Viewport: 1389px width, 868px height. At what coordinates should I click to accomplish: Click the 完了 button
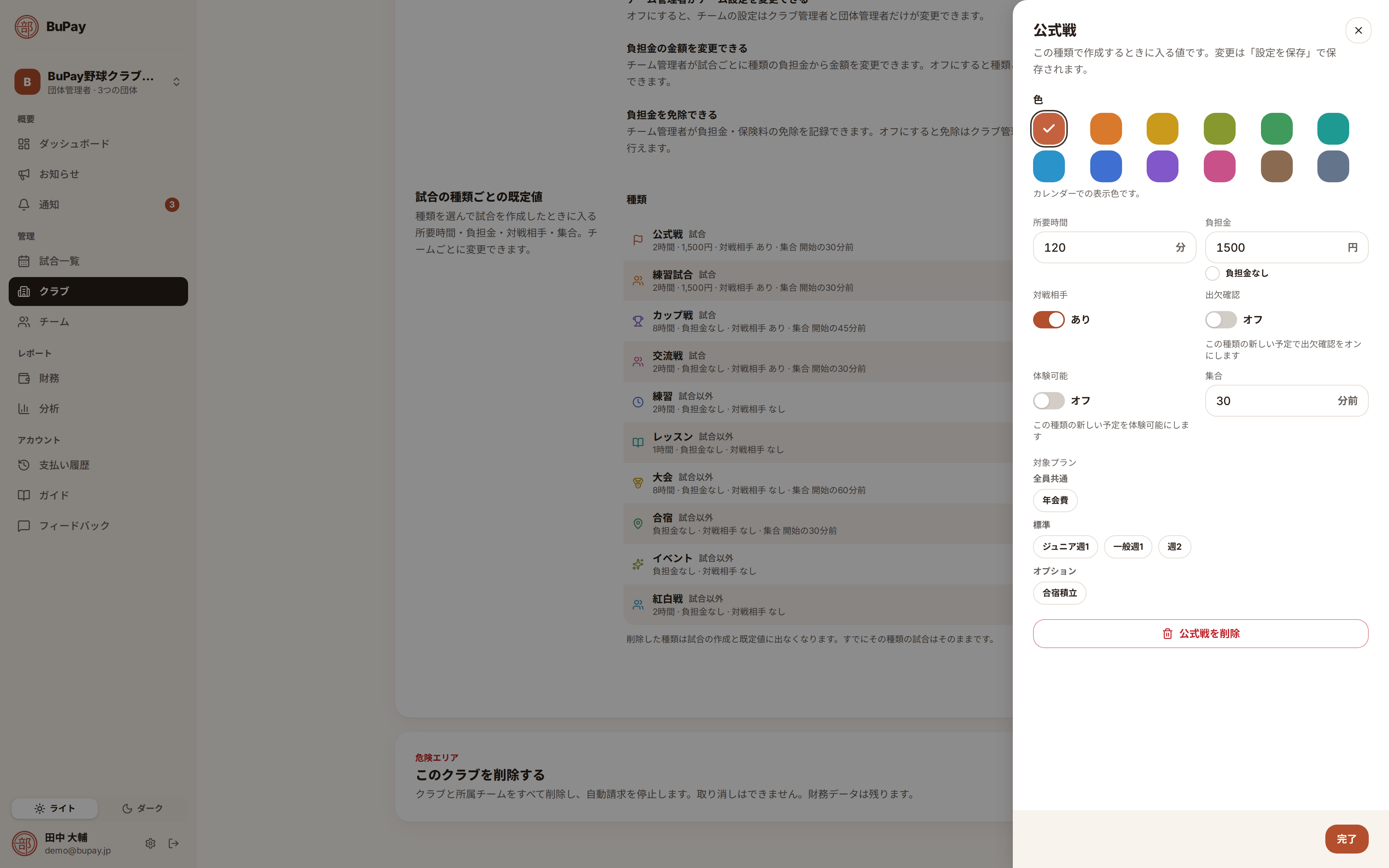click(1347, 839)
